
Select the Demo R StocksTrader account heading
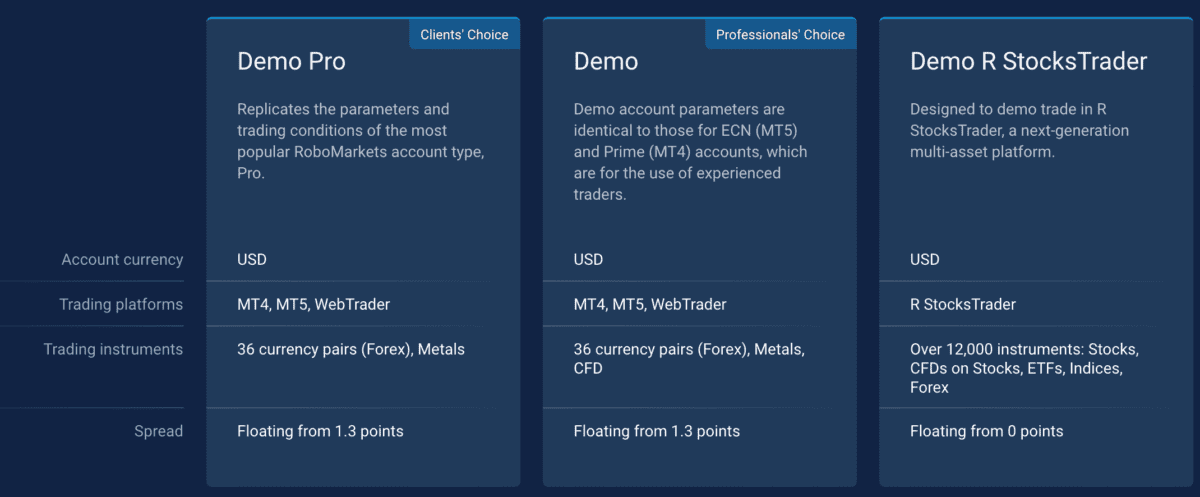pos(1028,61)
